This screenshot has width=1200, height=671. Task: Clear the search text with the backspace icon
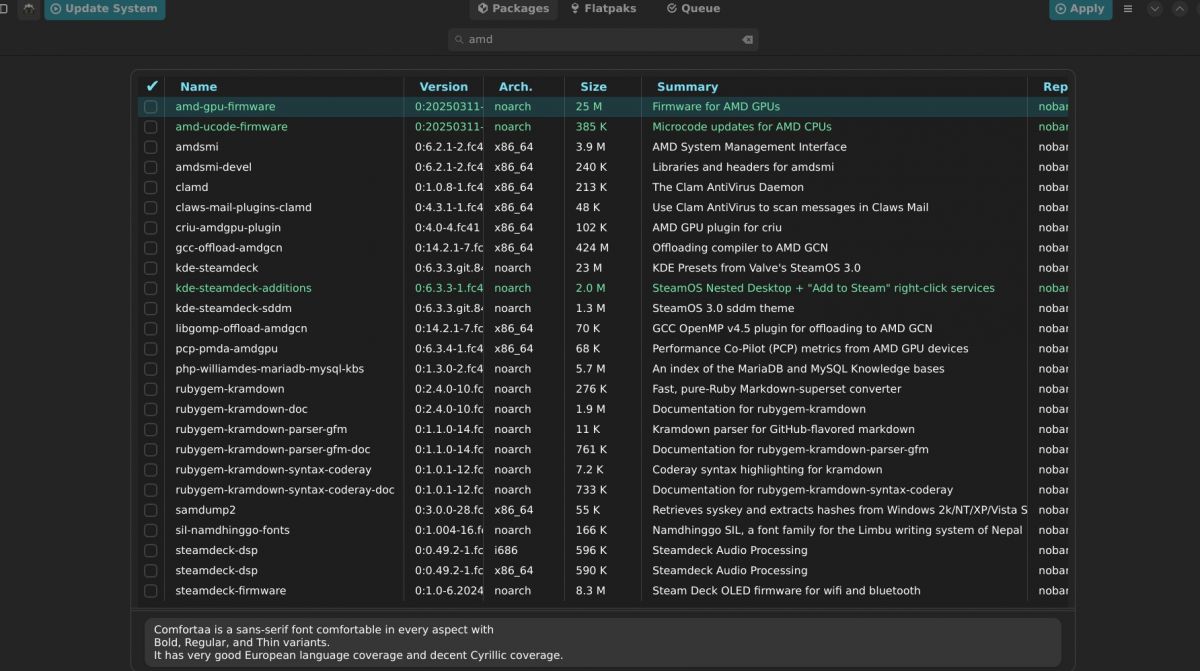tap(747, 40)
